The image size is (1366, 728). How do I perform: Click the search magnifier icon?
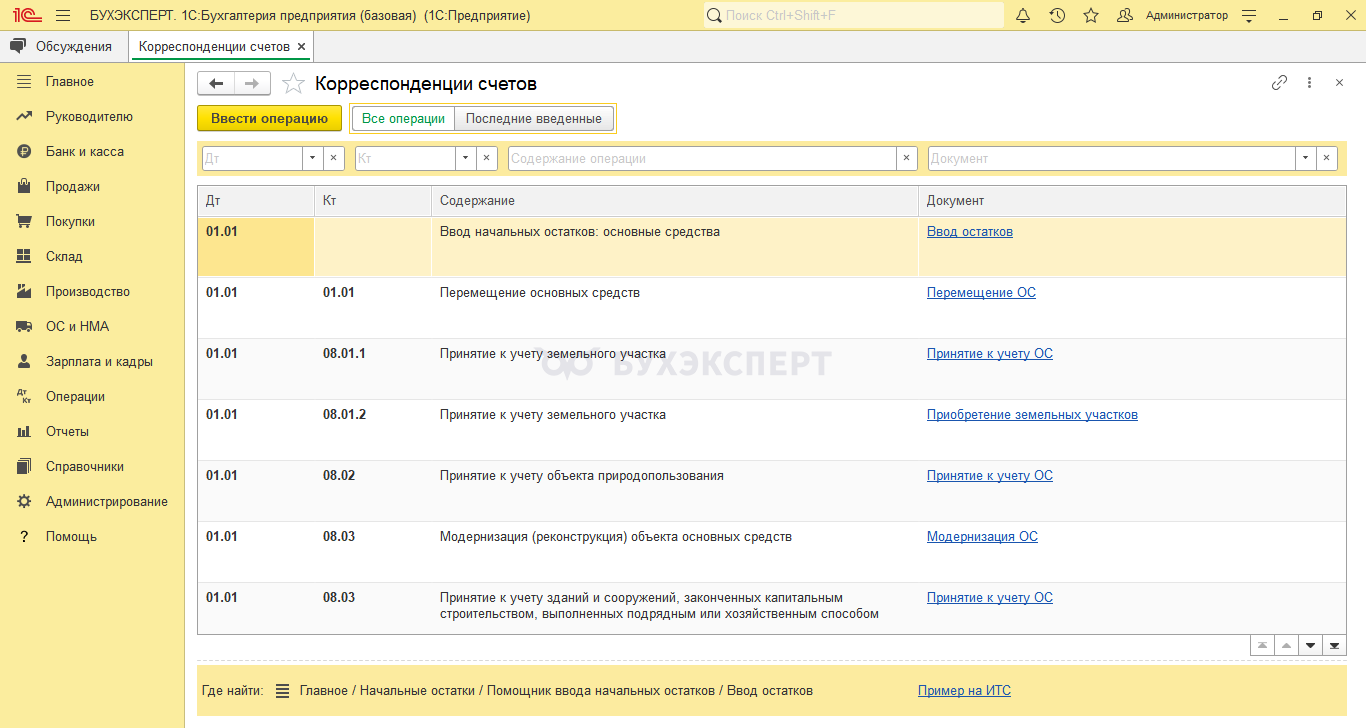pos(714,15)
